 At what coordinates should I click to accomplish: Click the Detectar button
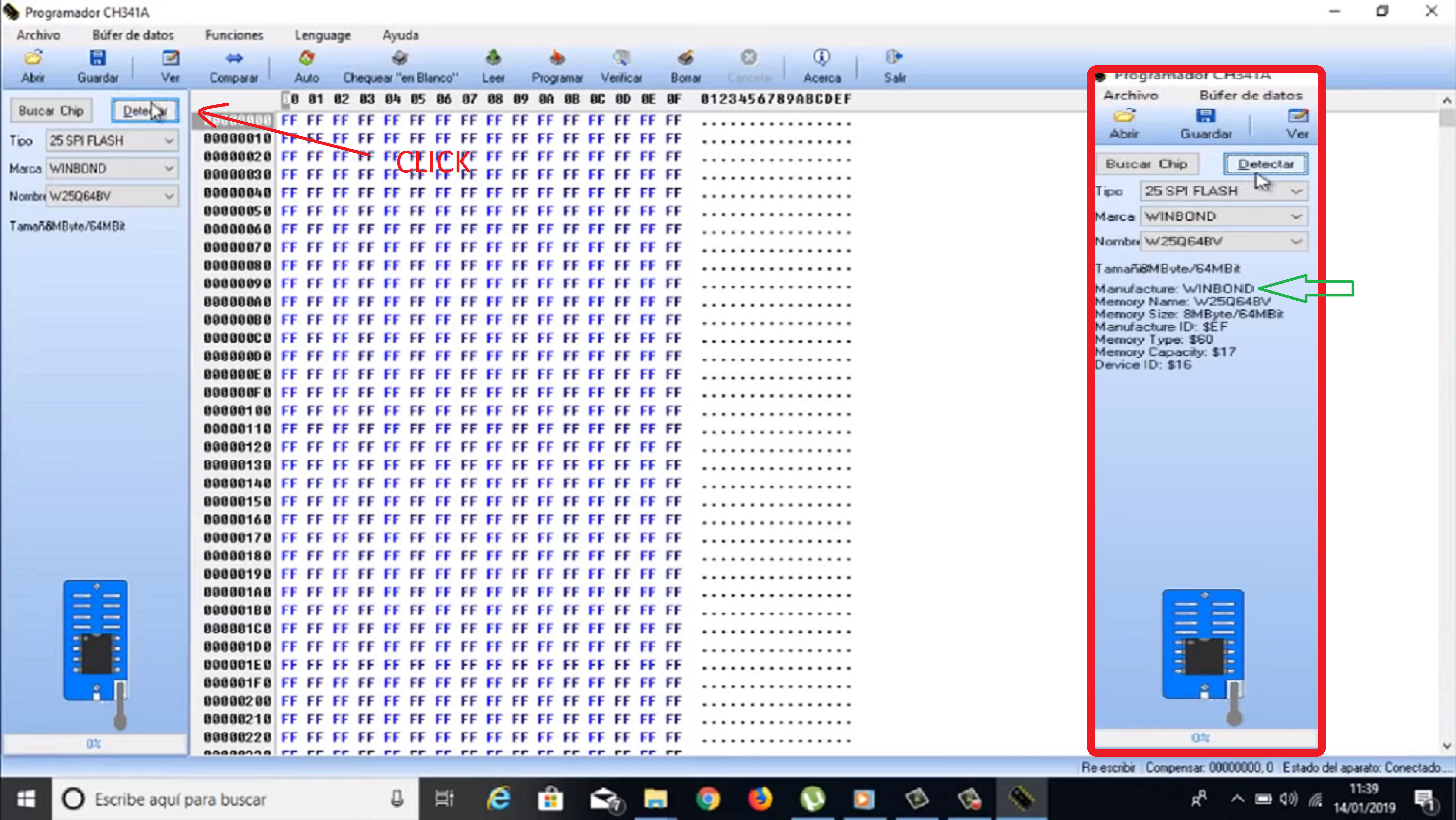[145, 111]
